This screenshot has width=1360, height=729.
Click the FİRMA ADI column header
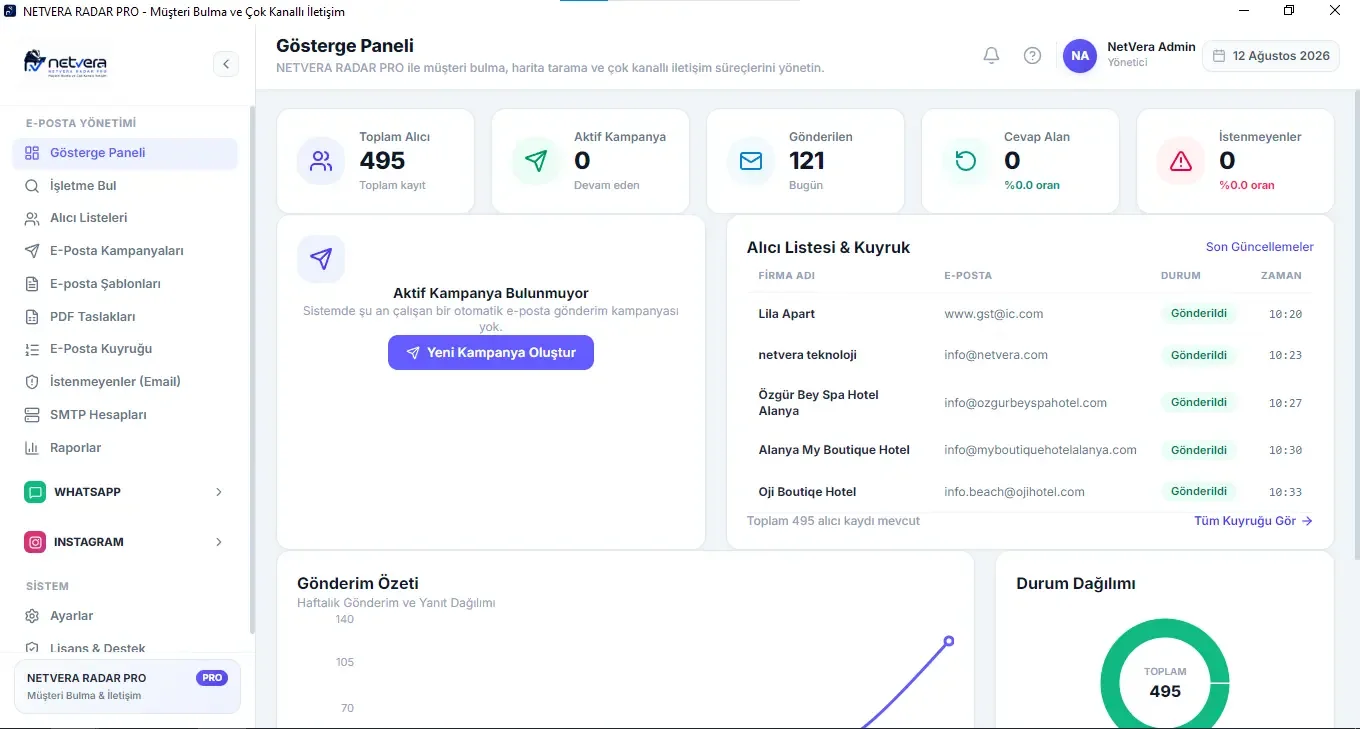(787, 275)
